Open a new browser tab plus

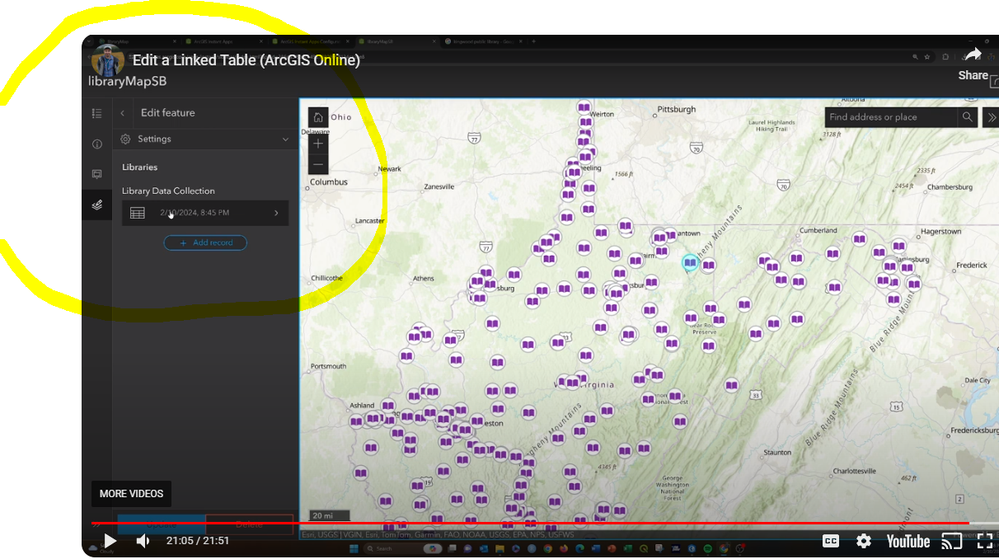pos(534,41)
